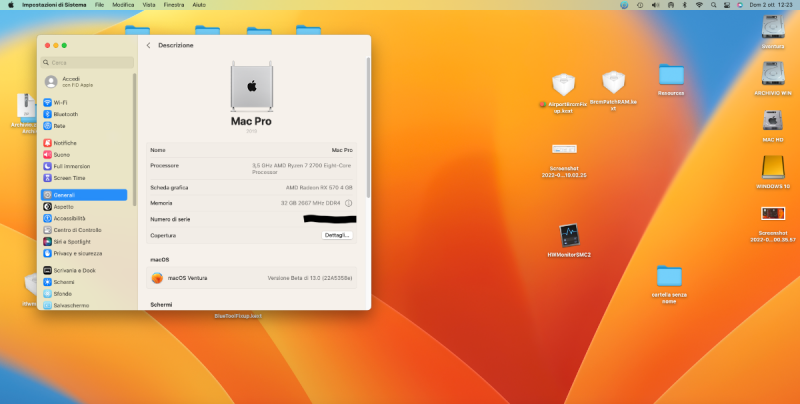The image size is (800, 404).
Task: Click the Mac Pro tower image
Action: [x=252, y=86]
